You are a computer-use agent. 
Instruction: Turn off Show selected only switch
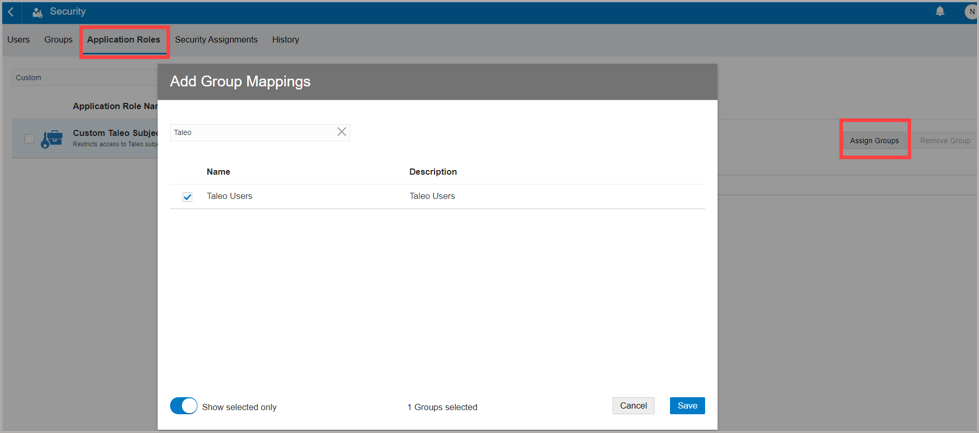183,406
